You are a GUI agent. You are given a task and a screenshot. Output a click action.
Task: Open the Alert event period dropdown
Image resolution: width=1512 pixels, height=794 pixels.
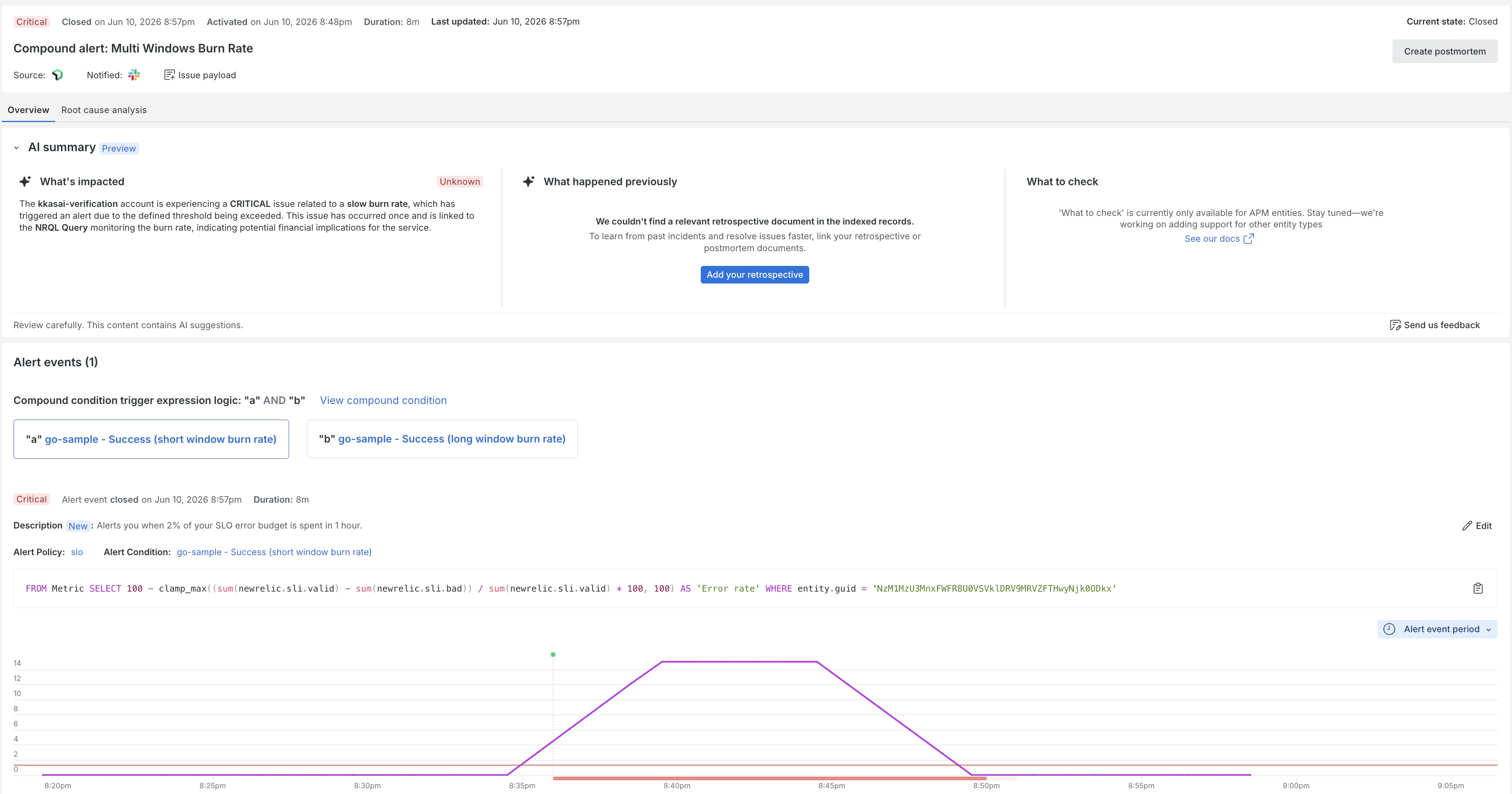(x=1437, y=629)
